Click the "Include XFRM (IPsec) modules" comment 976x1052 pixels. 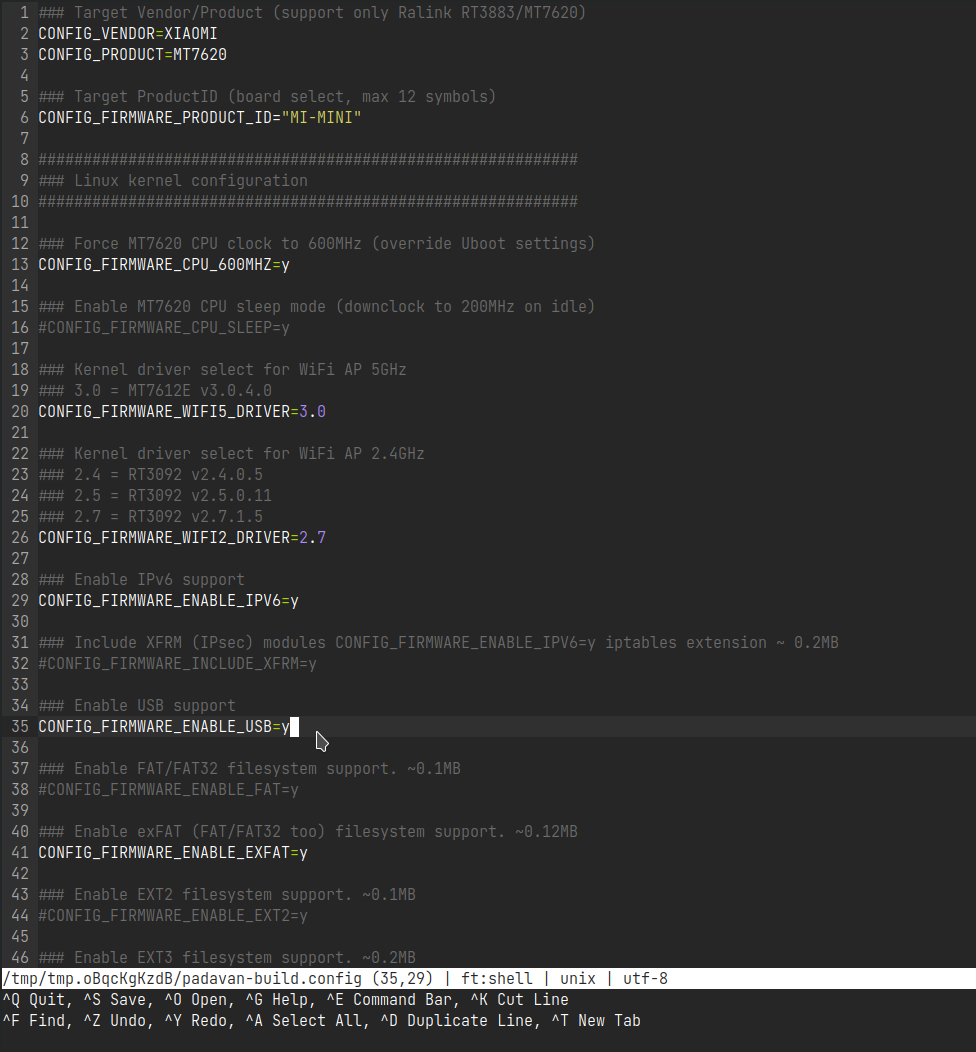(438, 643)
